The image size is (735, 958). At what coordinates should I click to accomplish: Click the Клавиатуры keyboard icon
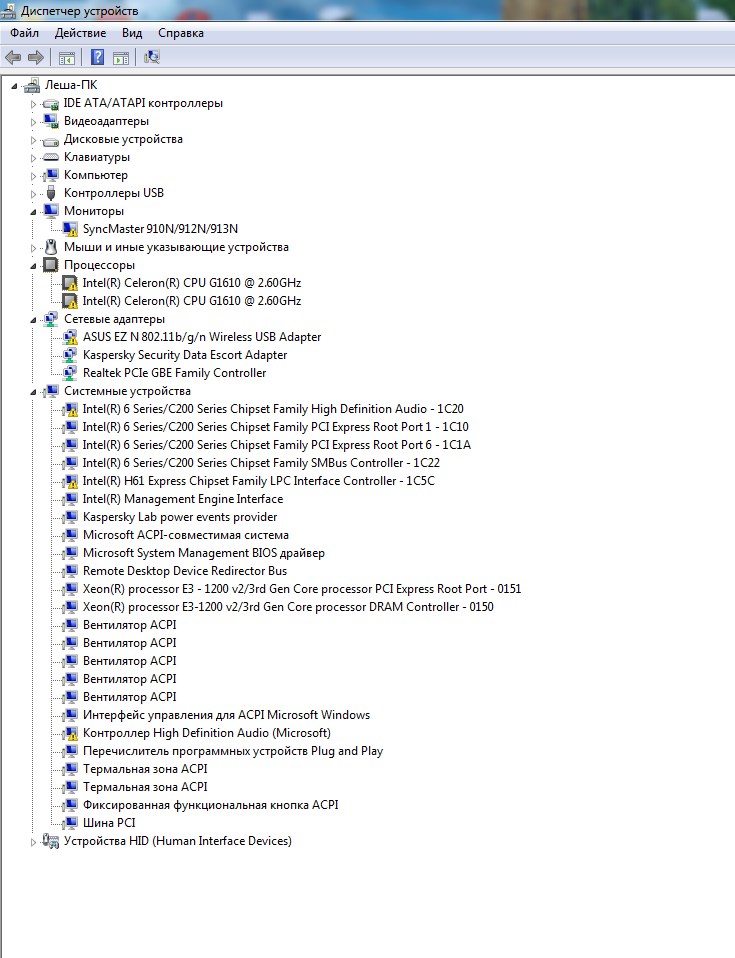click(x=51, y=158)
